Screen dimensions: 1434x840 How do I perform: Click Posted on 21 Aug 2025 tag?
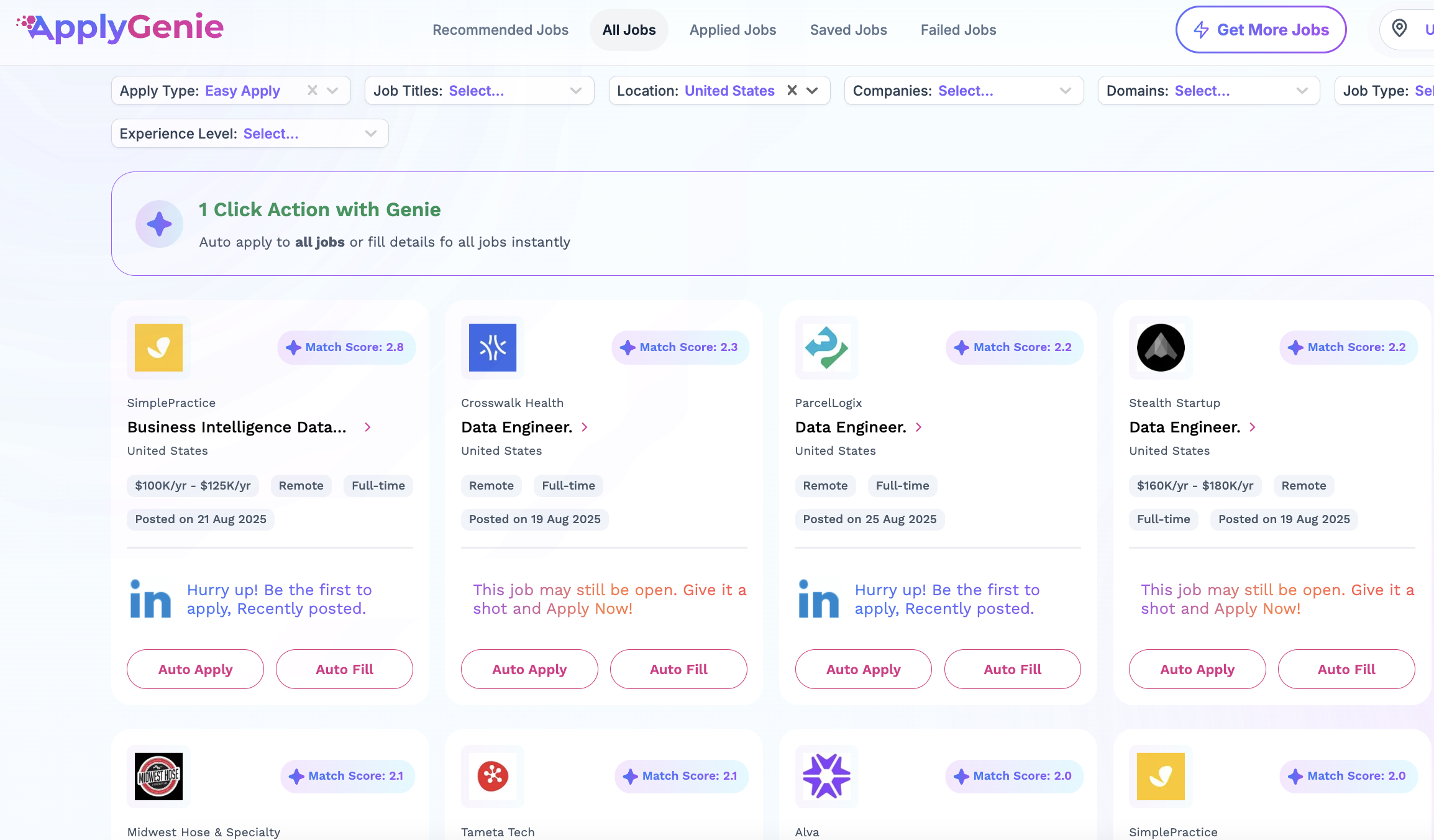pyautogui.click(x=200, y=519)
